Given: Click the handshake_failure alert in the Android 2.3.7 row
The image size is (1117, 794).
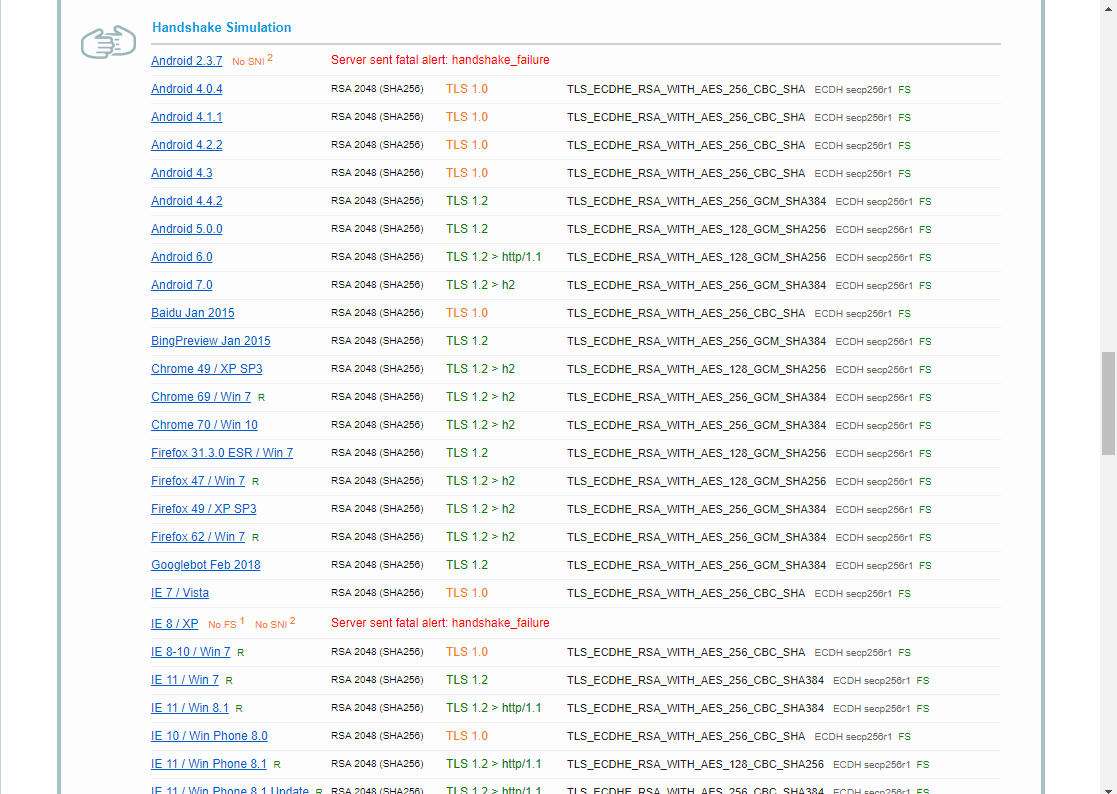Looking at the screenshot, I should [x=440, y=61].
